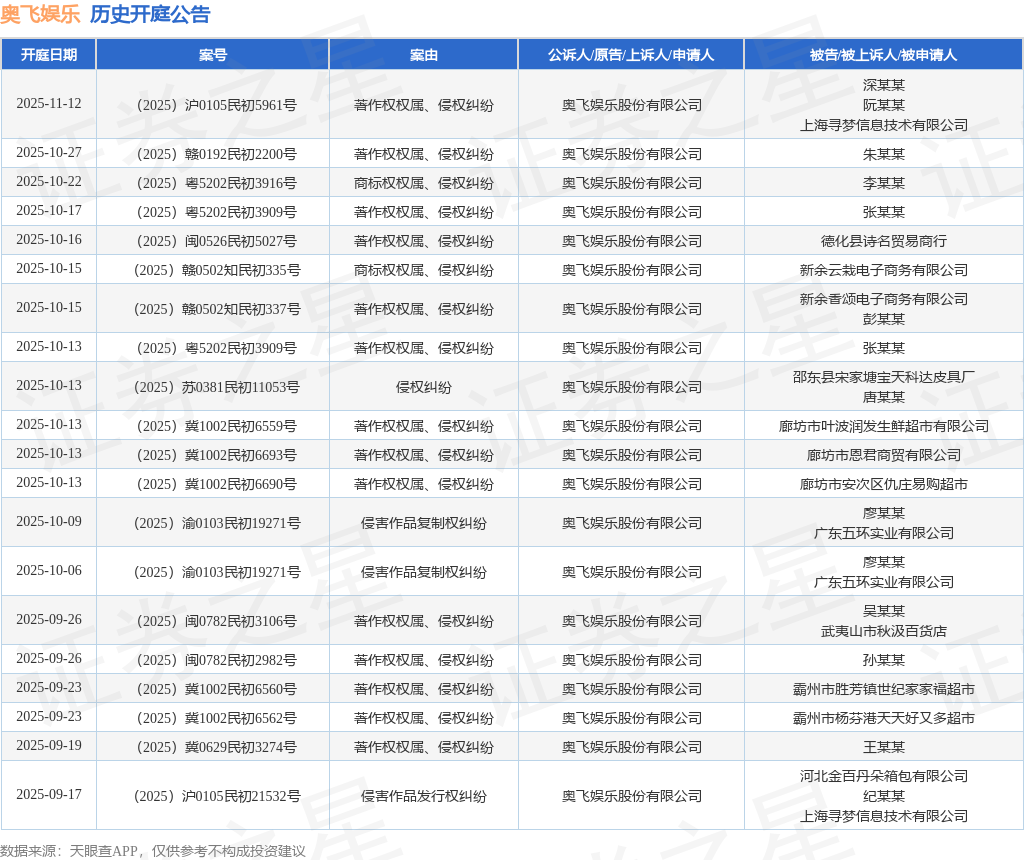Click defendant 彭某某
The width and height of the screenshot is (1024, 860).
tap(884, 319)
